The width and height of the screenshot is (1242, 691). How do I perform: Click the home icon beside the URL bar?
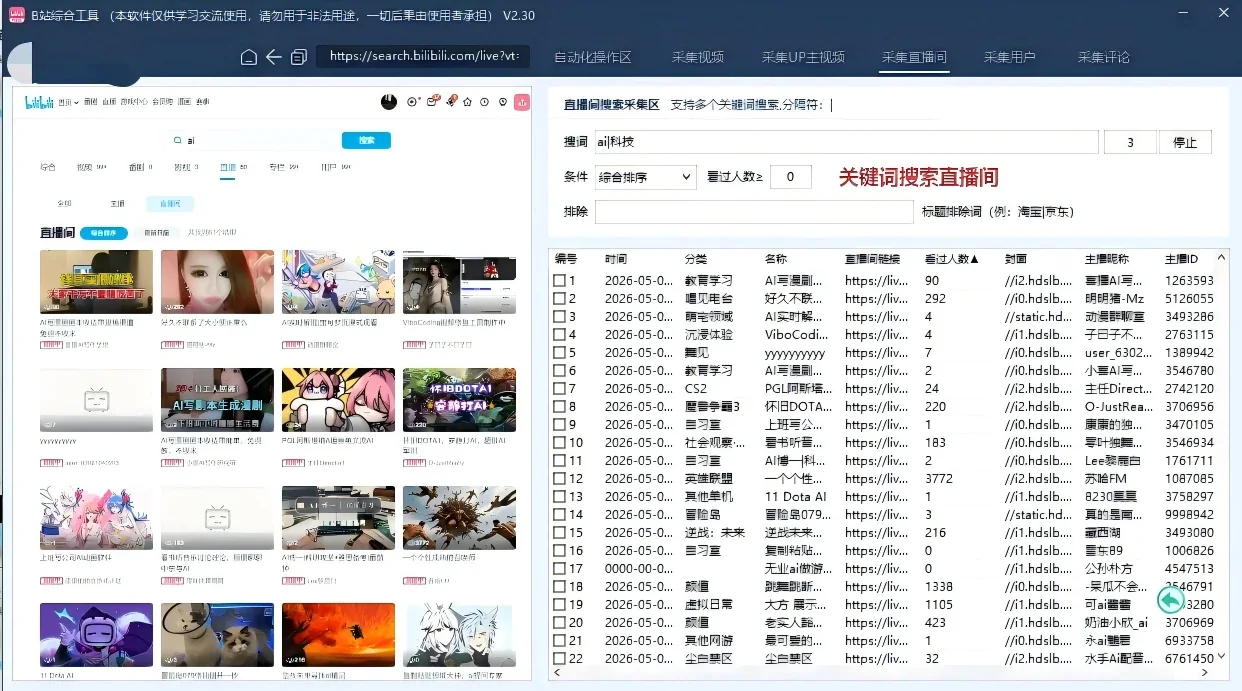point(249,57)
